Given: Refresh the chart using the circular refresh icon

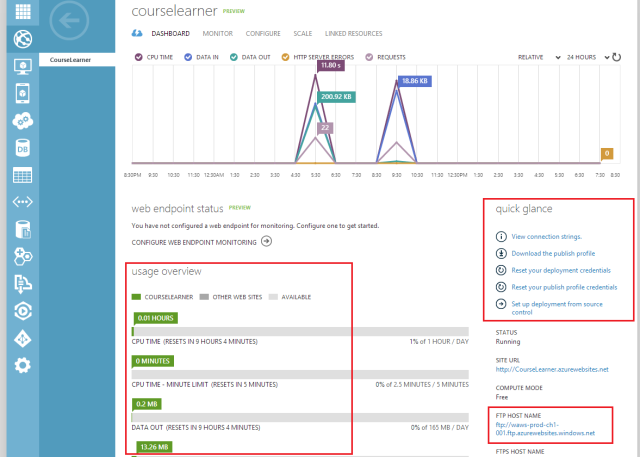Looking at the screenshot, I should click(x=617, y=57).
